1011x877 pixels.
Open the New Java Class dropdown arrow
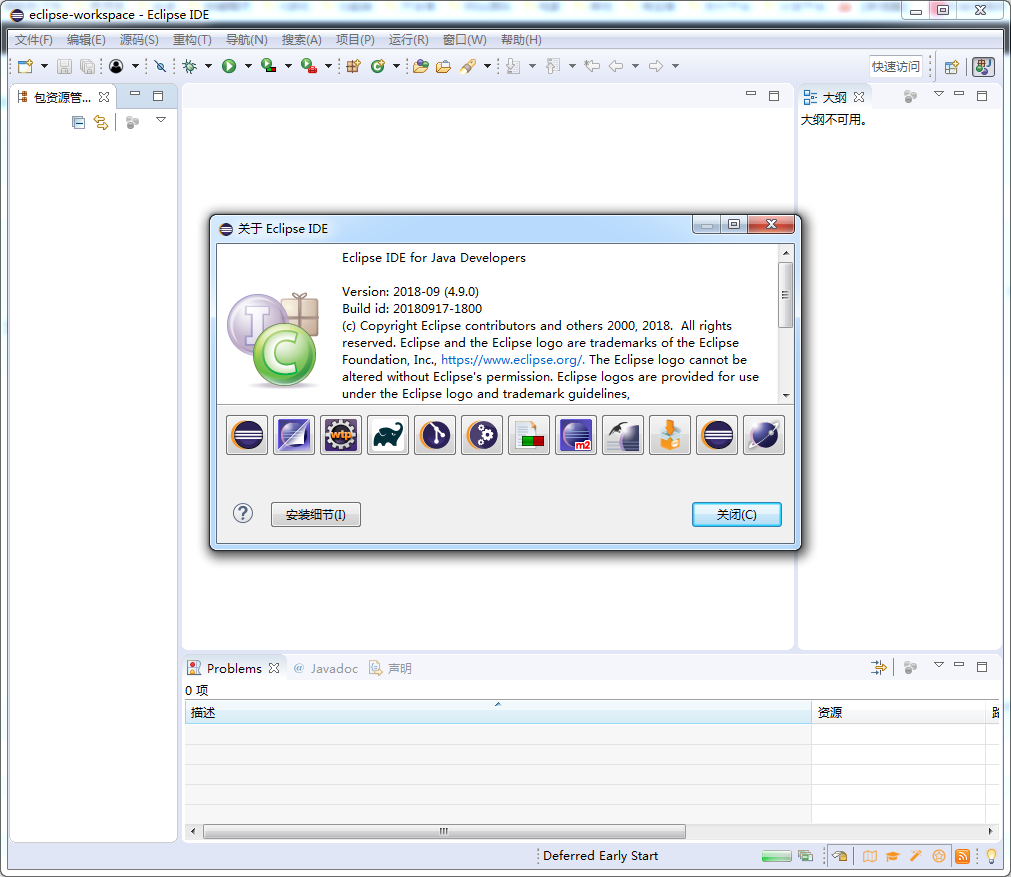[397, 66]
